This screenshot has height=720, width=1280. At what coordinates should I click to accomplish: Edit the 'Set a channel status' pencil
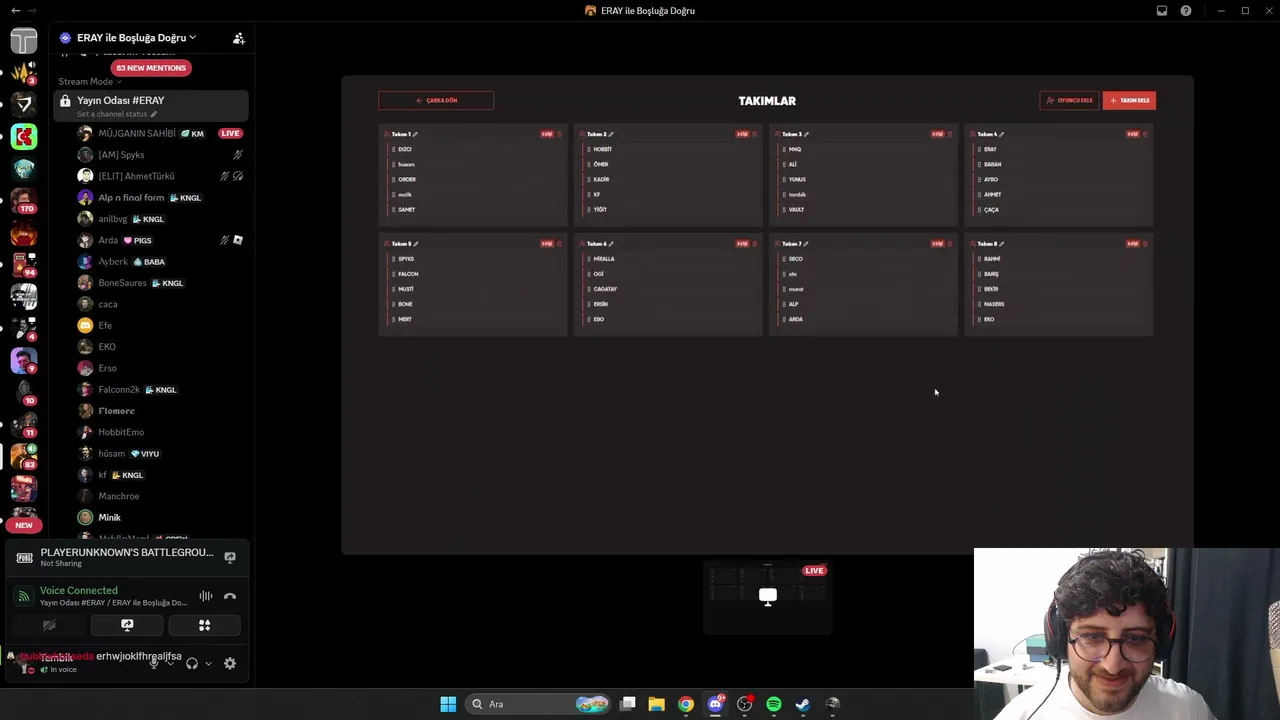(x=153, y=114)
